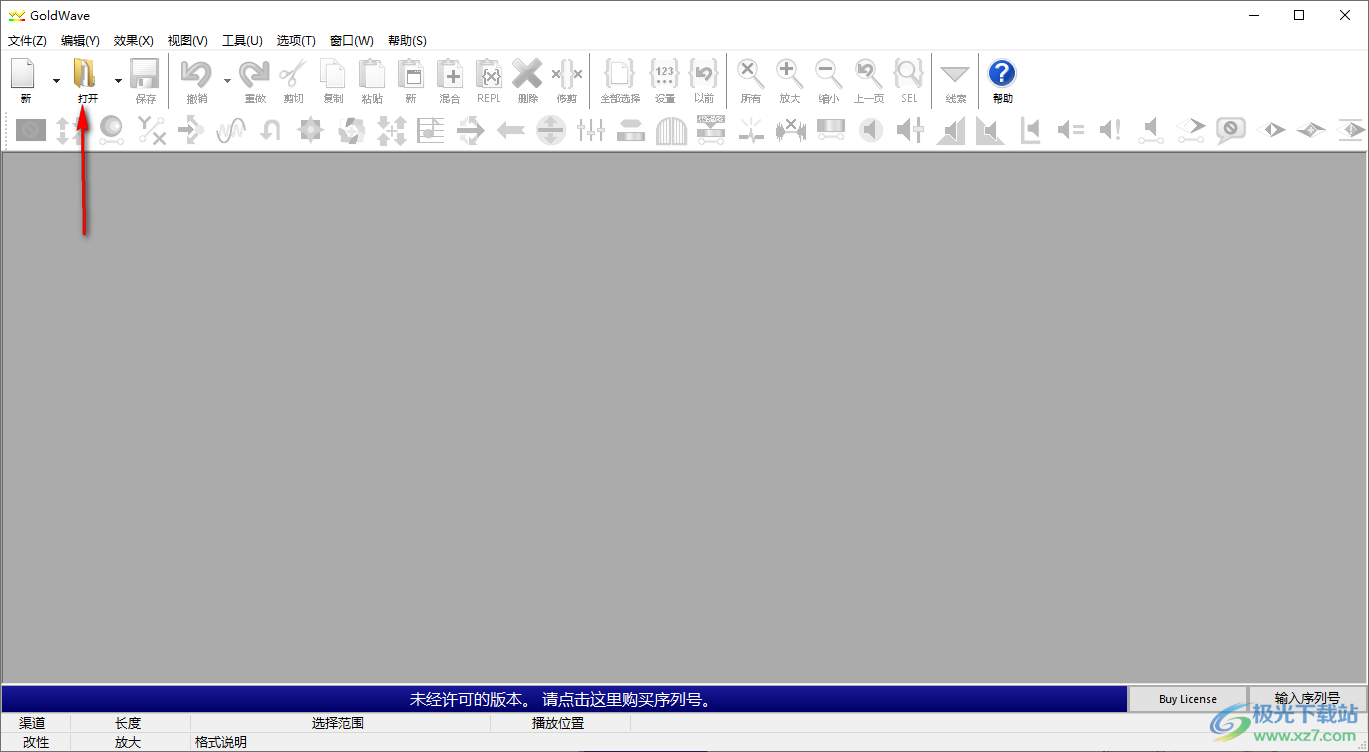Click the 未经许可的版本 purchase banner
Screen dimensions: 1369x752
click(x=564, y=698)
